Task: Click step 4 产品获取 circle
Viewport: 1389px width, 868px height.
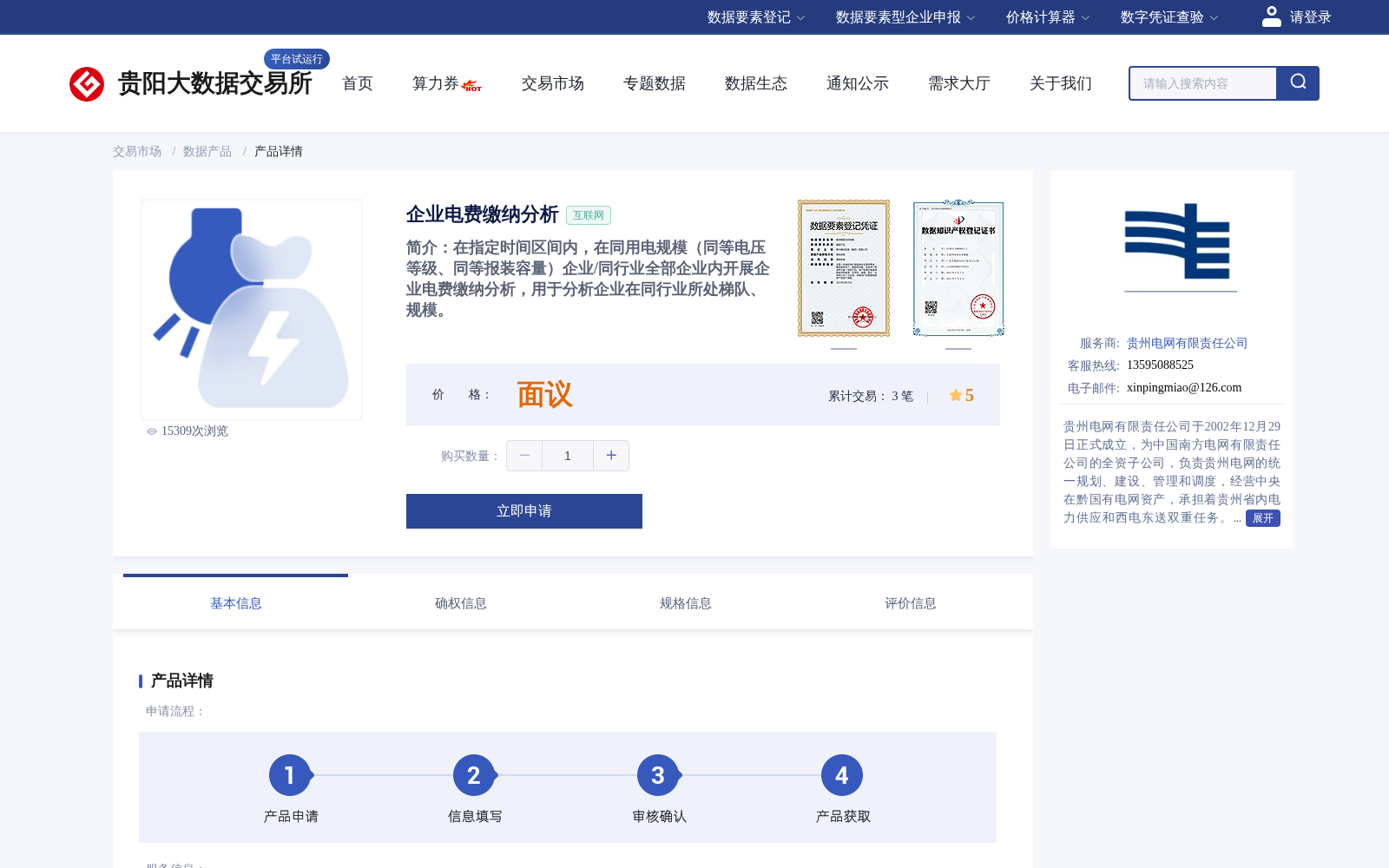Action: coord(842,775)
